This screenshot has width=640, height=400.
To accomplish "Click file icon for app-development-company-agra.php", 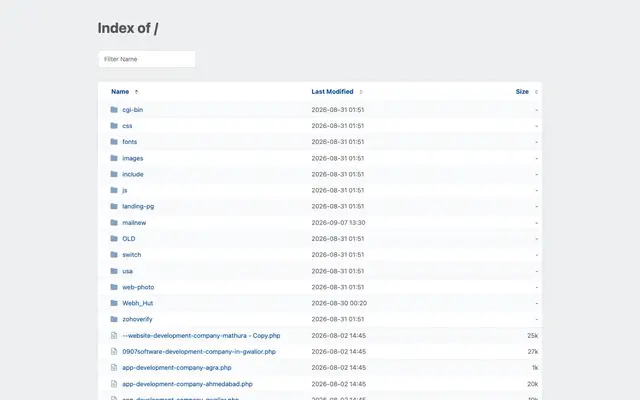I will pyautogui.click(x=114, y=368).
